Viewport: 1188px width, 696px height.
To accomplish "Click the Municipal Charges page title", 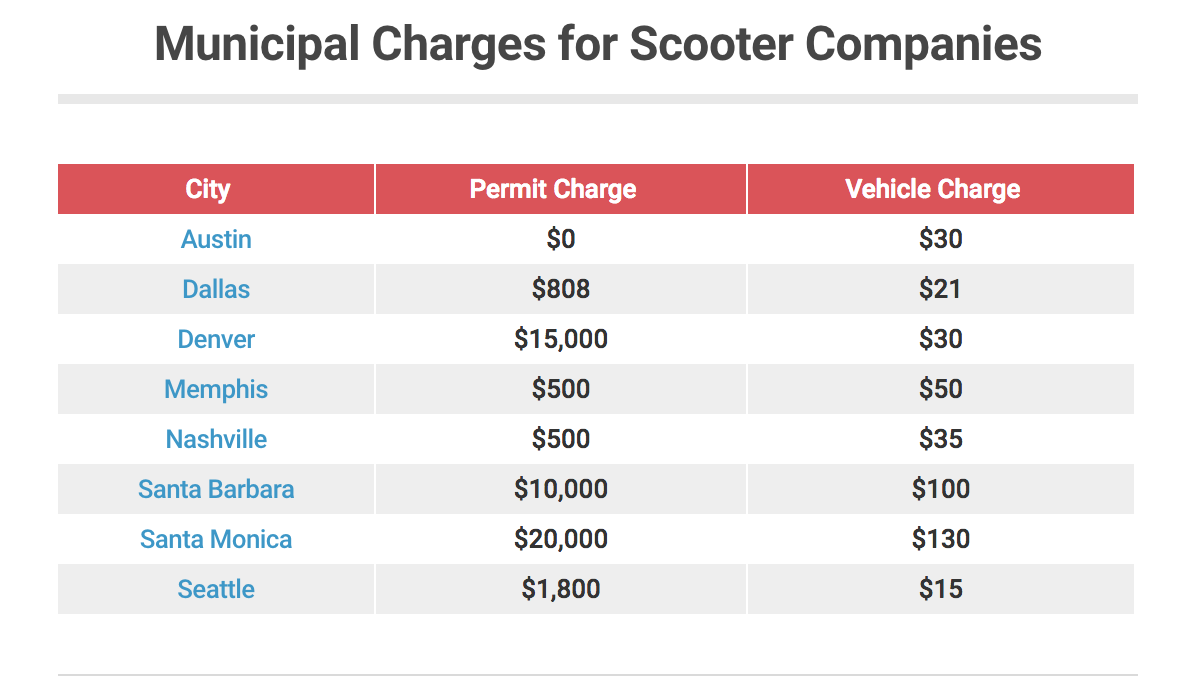I will [x=598, y=45].
